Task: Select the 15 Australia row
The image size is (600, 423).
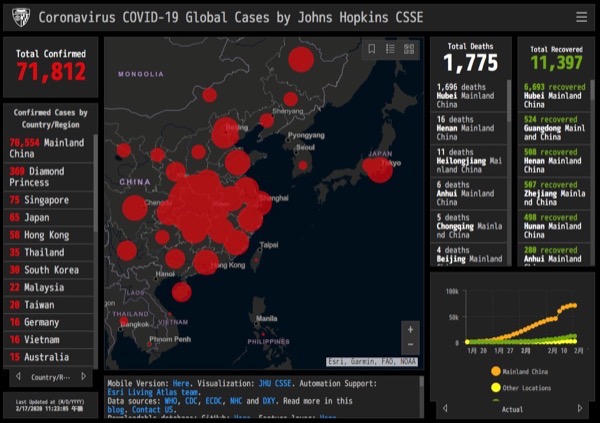Action: point(48,357)
